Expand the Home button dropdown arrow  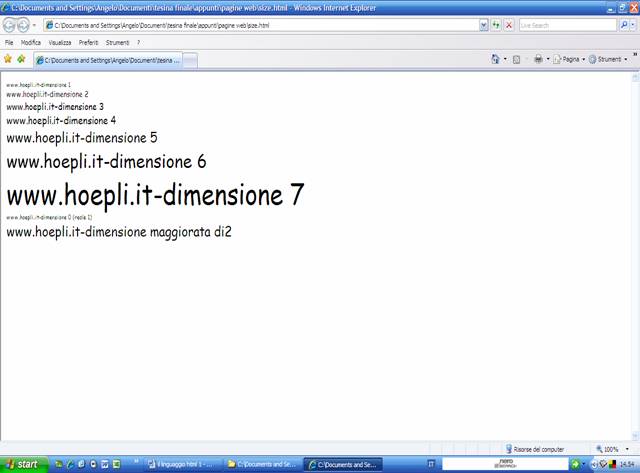[x=505, y=59]
